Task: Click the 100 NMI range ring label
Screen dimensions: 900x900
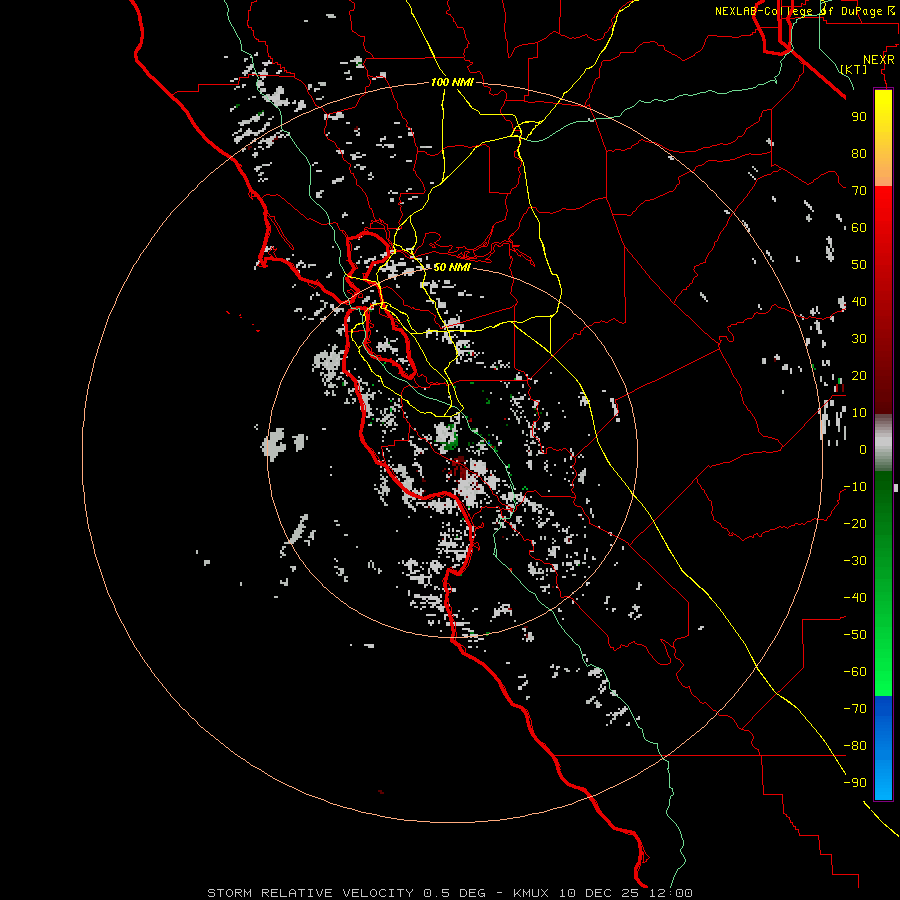Action: pyautogui.click(x=452, y=82)
